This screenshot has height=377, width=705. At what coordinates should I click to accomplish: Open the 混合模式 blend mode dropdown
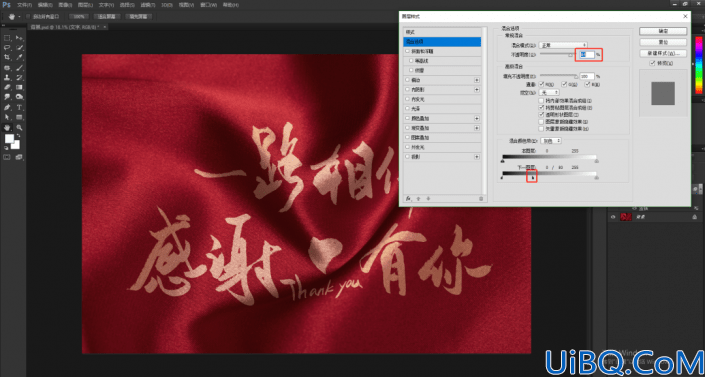tap(563, 45)
